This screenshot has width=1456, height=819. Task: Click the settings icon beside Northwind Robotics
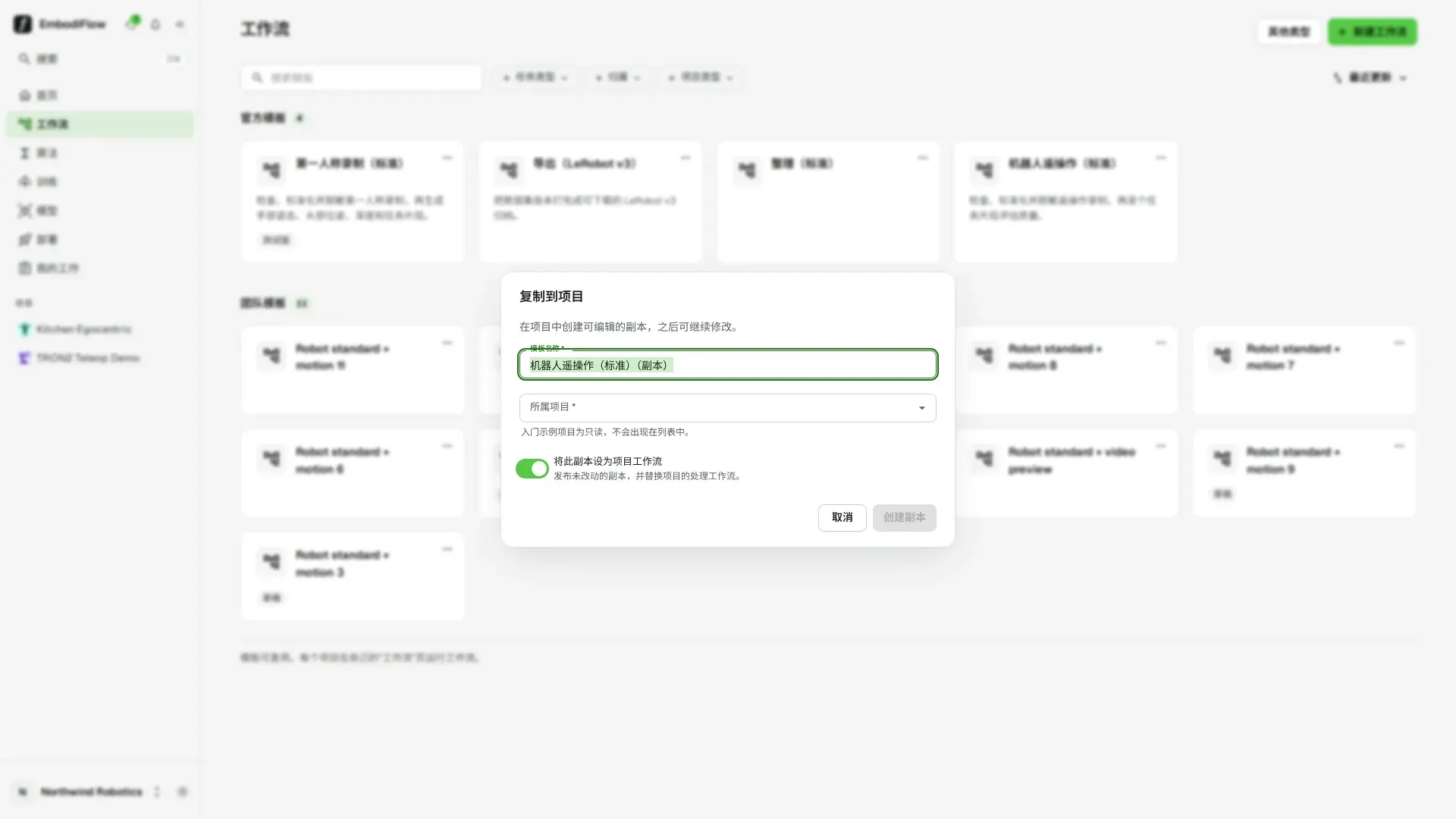182,792
